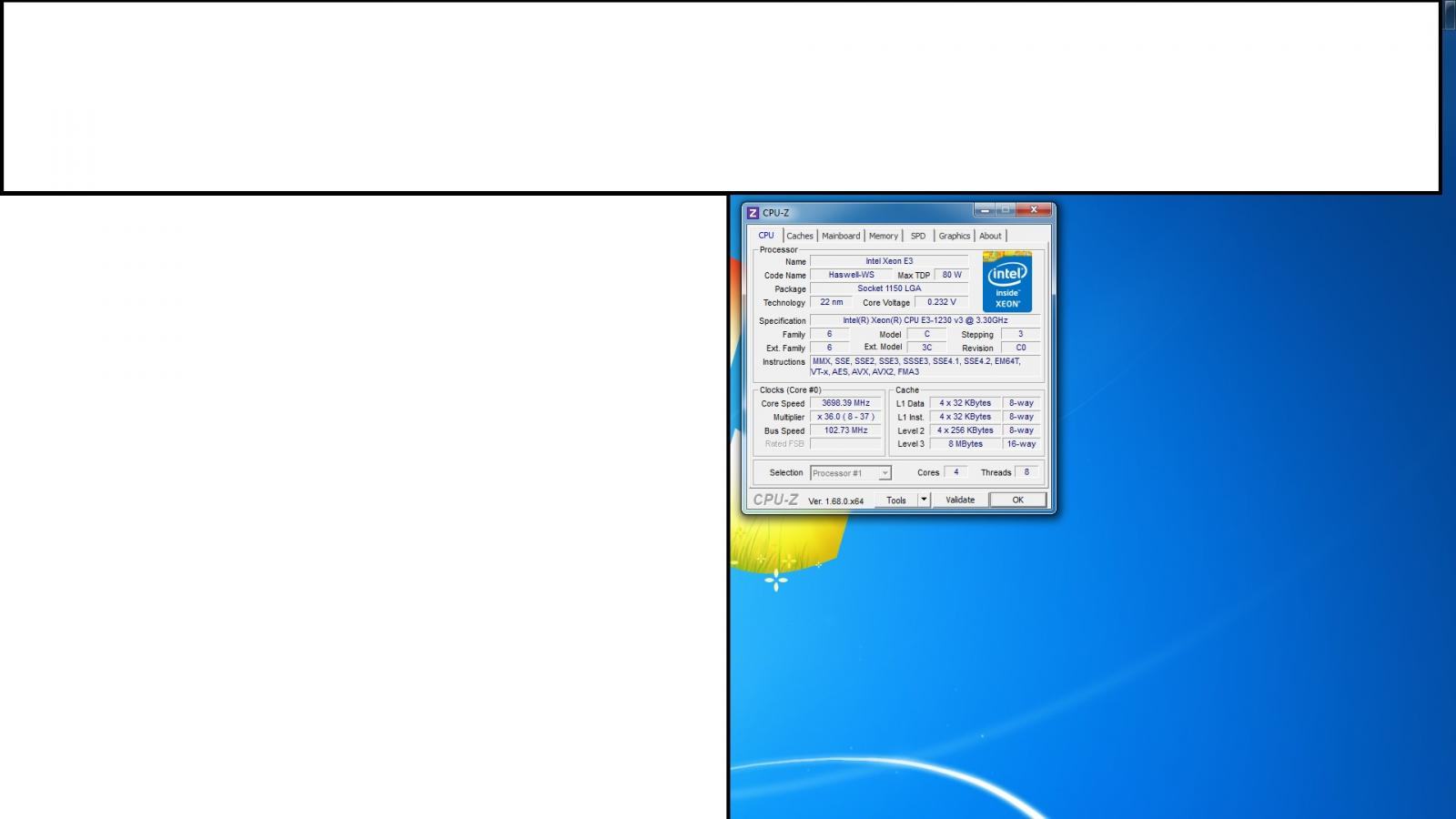The height and width of the screenshot is (819, 1456).
Task: Click the Code Name value Haswell-WS
Action: 851,275
